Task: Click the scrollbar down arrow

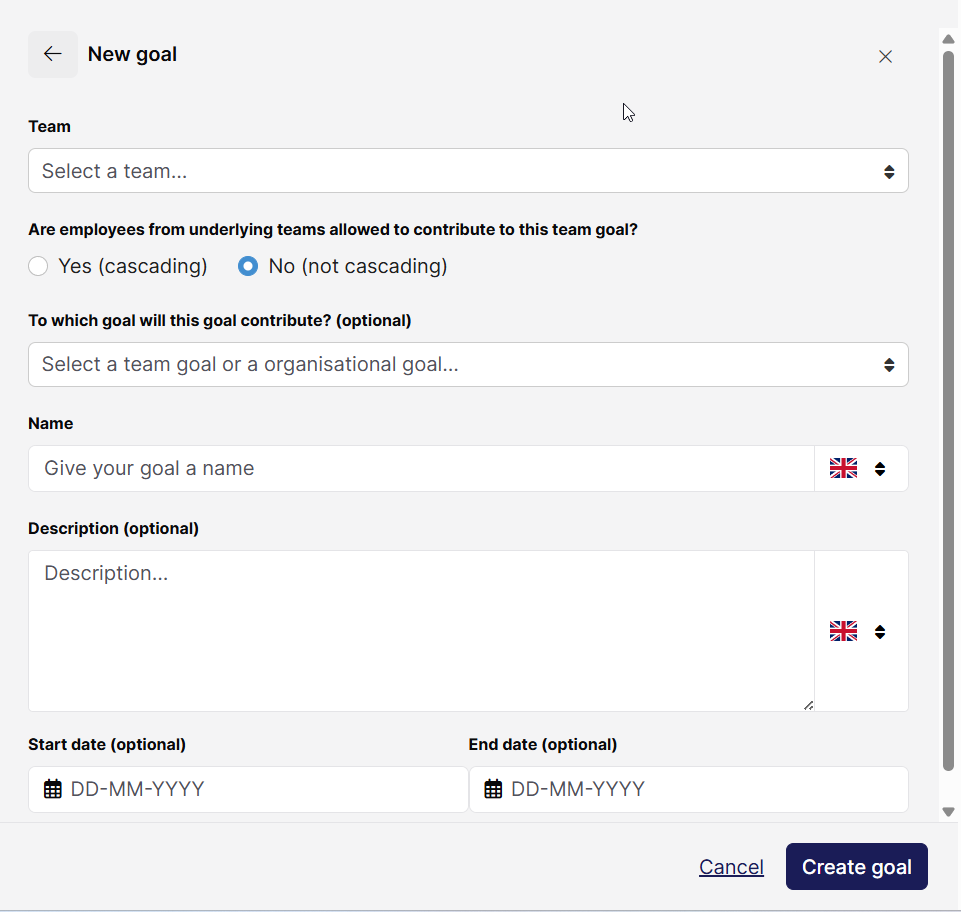Action: (948, 812)
